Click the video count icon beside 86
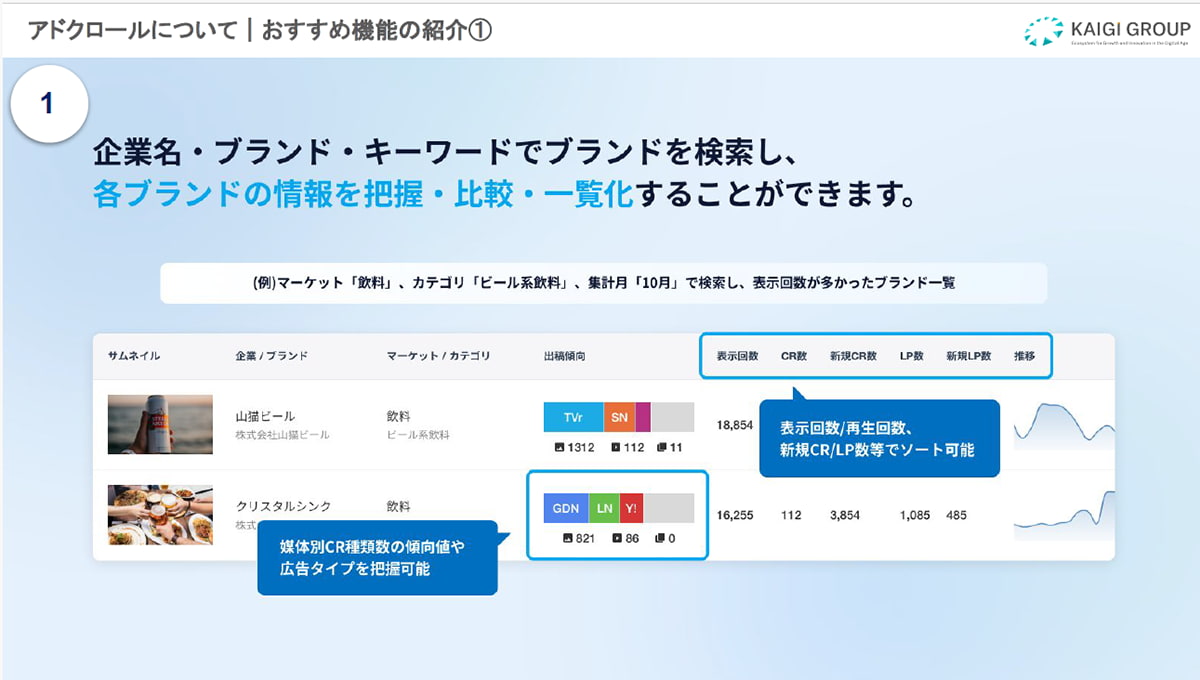 point(616,538)
